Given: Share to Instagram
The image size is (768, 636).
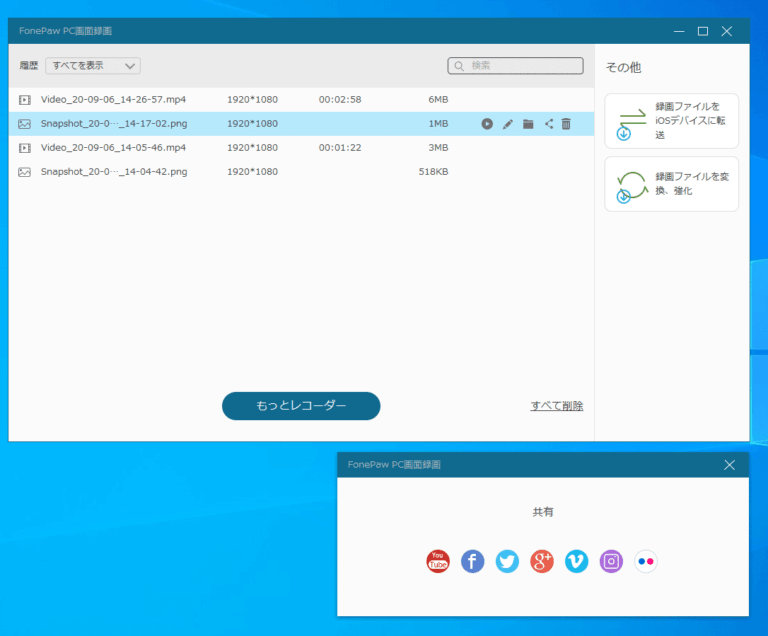Looking at the screenshot, I should tap(611, 562).
